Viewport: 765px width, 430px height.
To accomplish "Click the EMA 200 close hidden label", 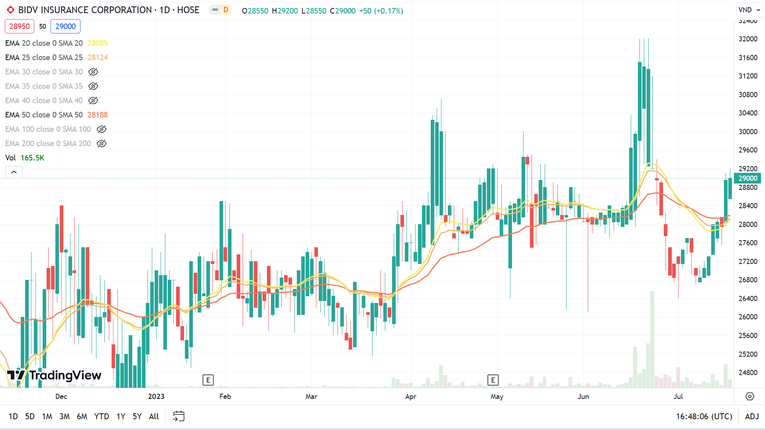I will pyautogui.click(x=48, y=143).
